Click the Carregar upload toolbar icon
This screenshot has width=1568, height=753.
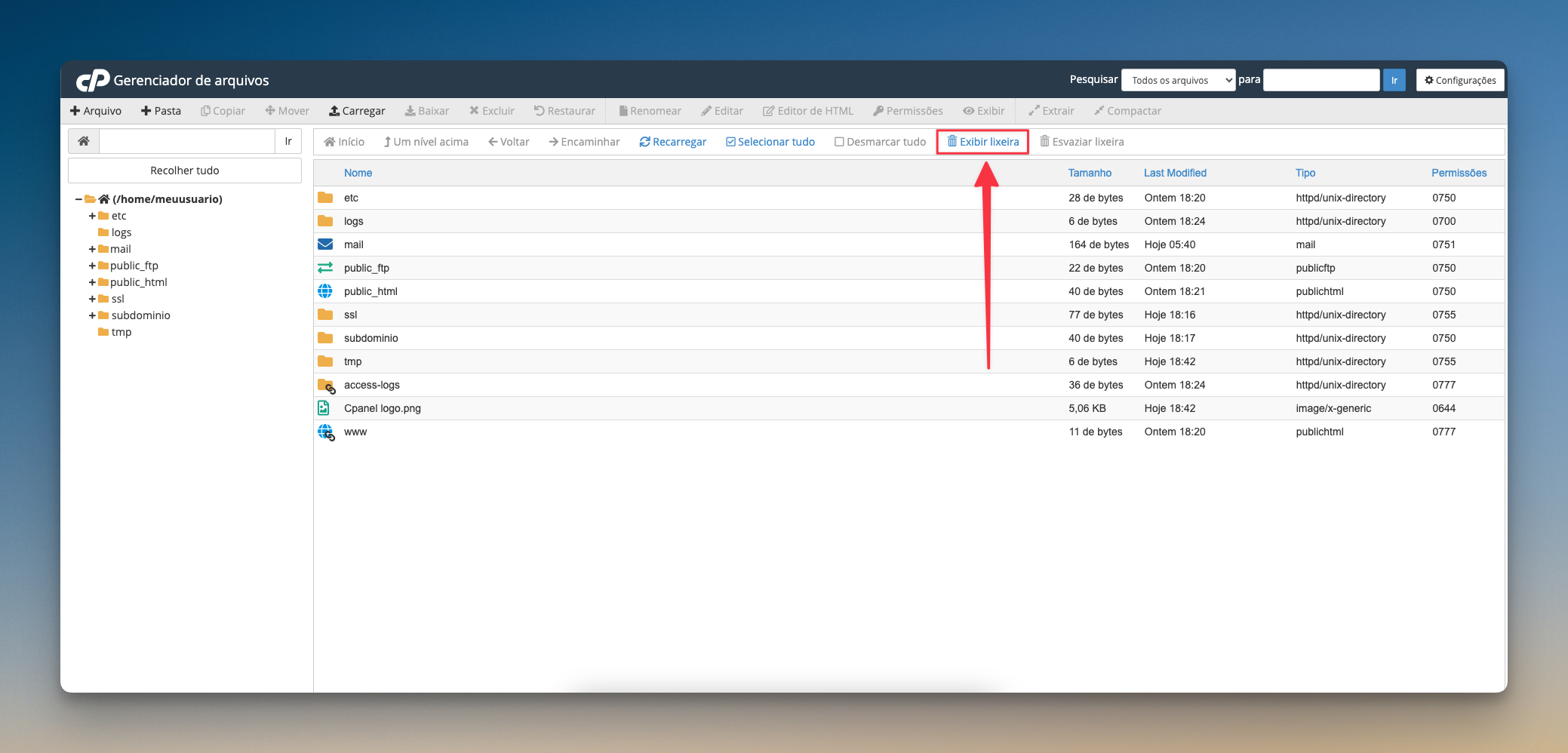[334, 111]
